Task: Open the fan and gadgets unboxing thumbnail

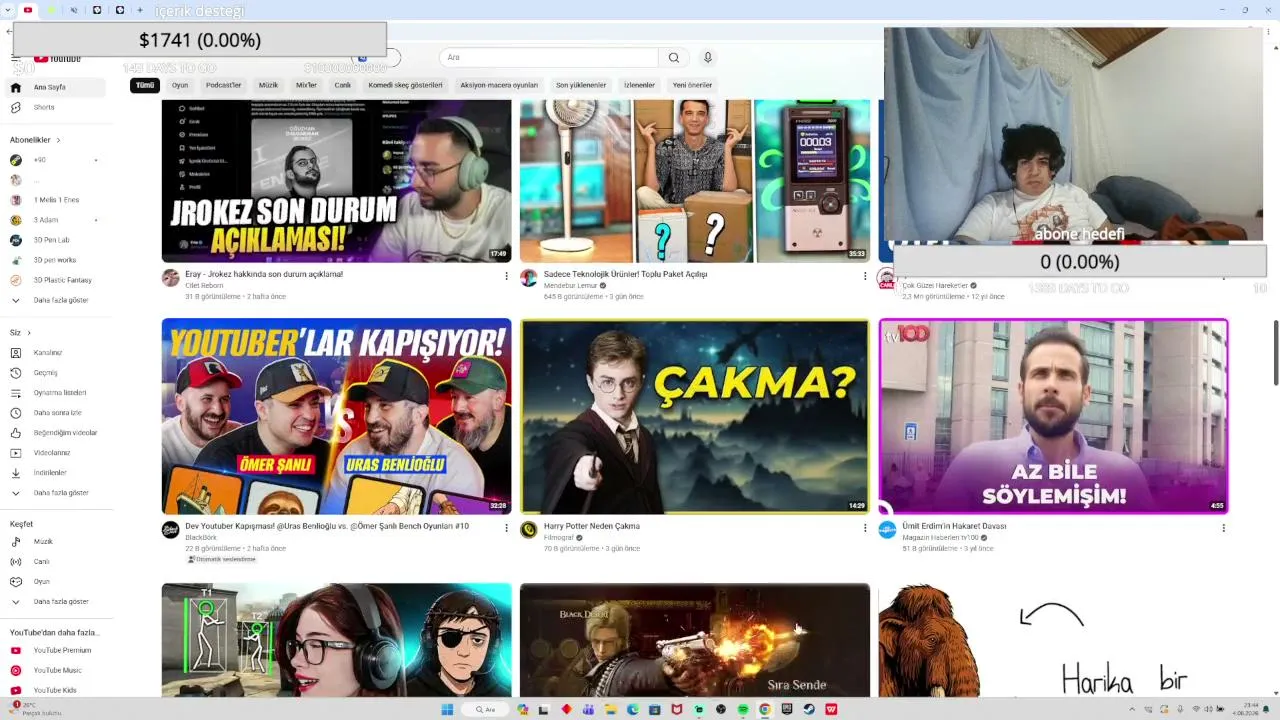Action: coord(695,181)
